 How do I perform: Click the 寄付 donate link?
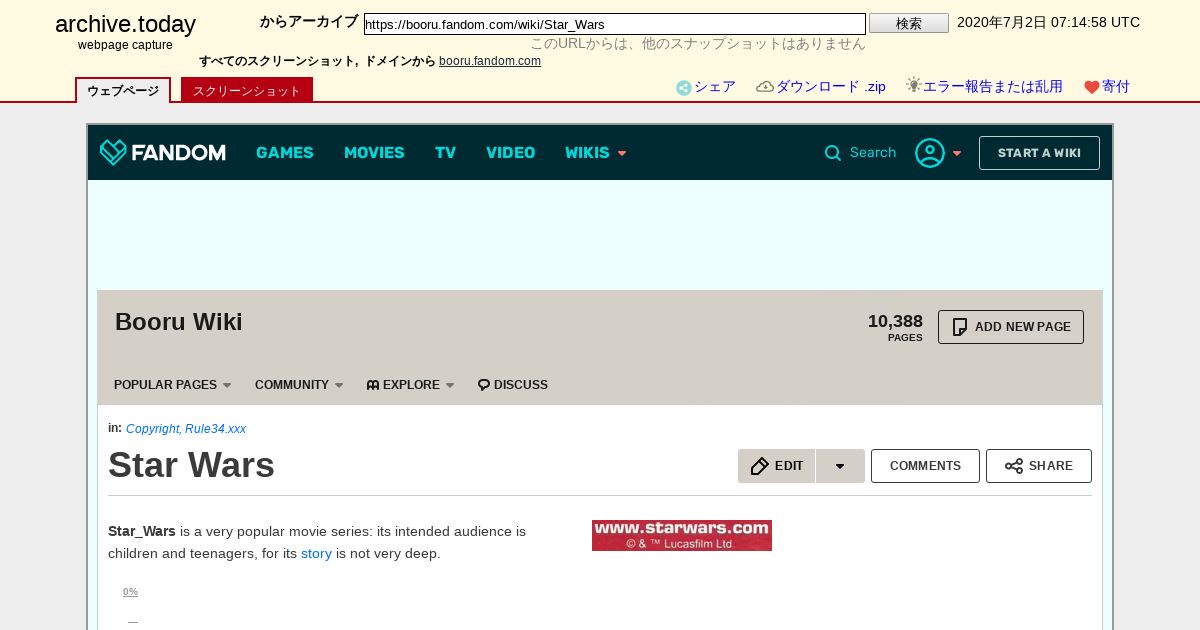[1116, 87]
